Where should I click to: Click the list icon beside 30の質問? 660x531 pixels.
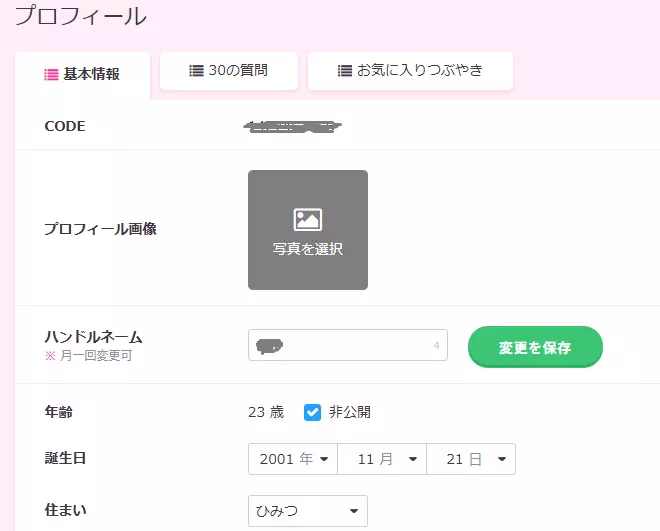[197, 71]
